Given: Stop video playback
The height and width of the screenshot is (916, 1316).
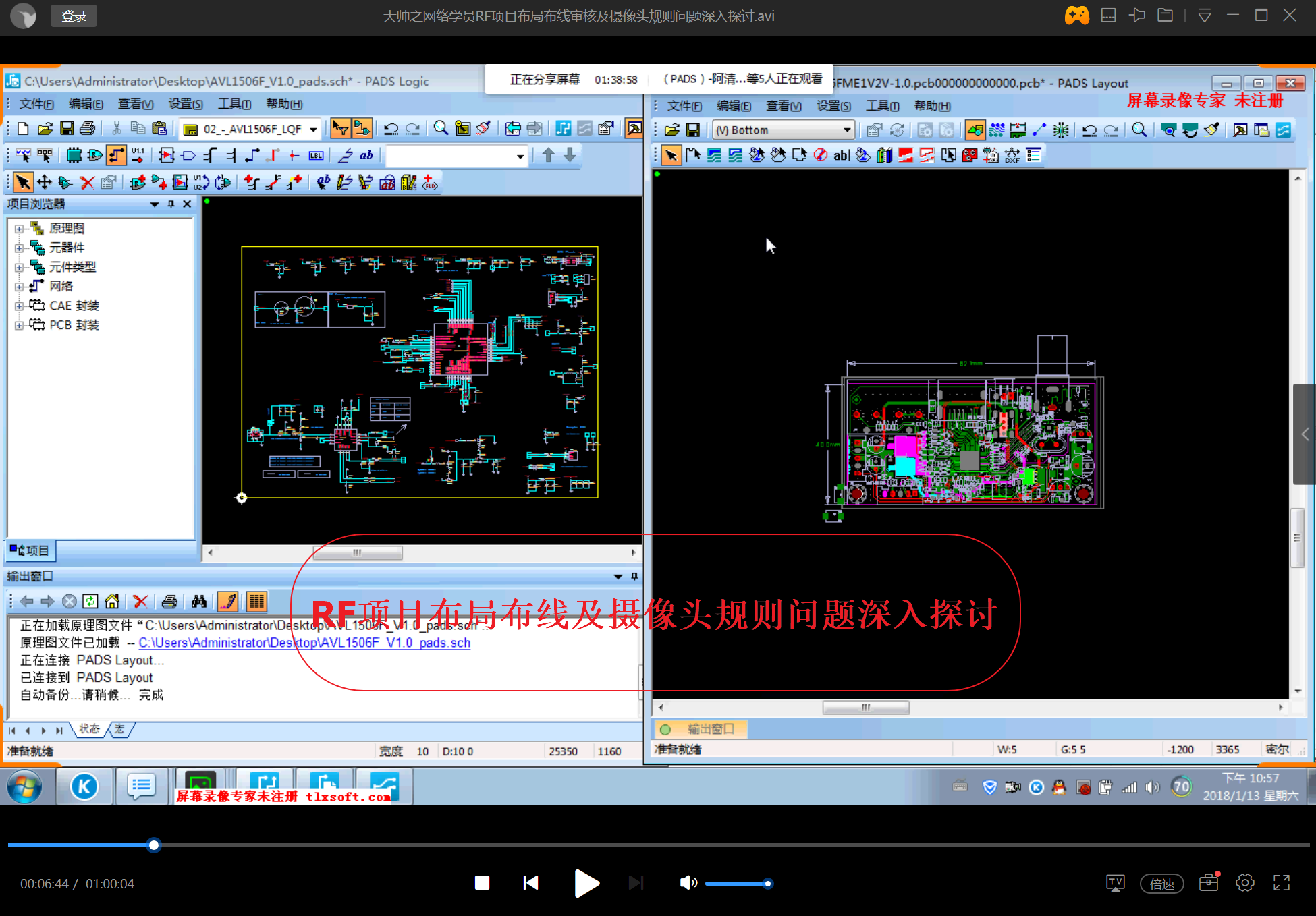Looking at the screenshot, I should click(482, 883).
